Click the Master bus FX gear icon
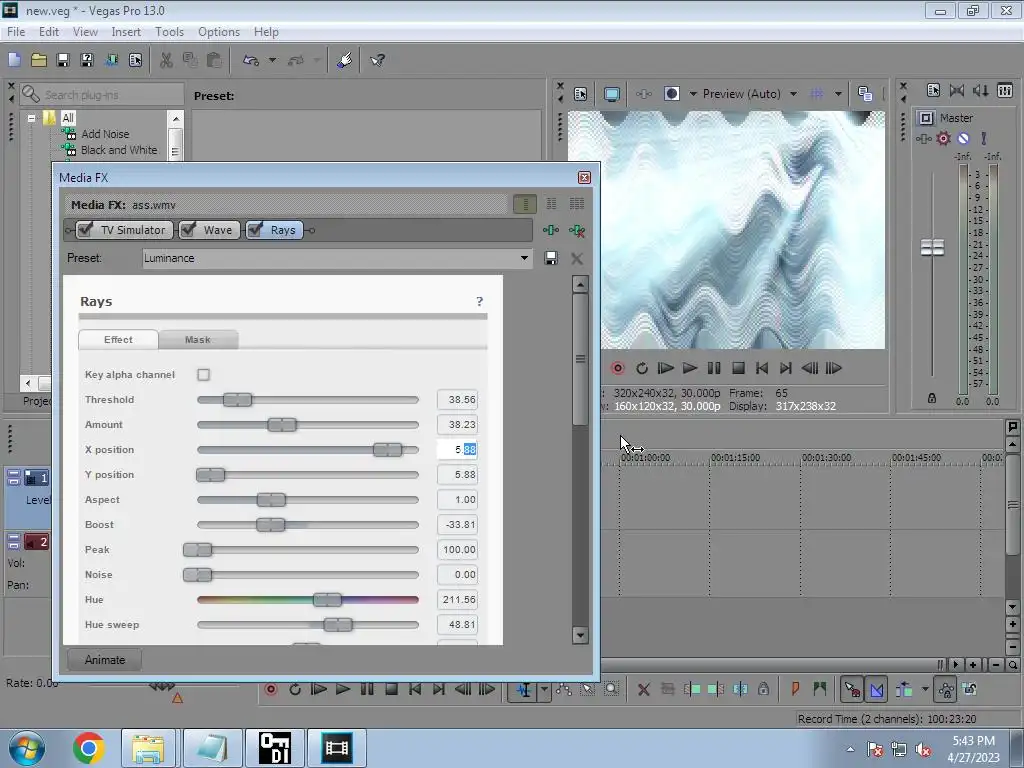Viewport: 1024px width, 768px height. (943, 138)
